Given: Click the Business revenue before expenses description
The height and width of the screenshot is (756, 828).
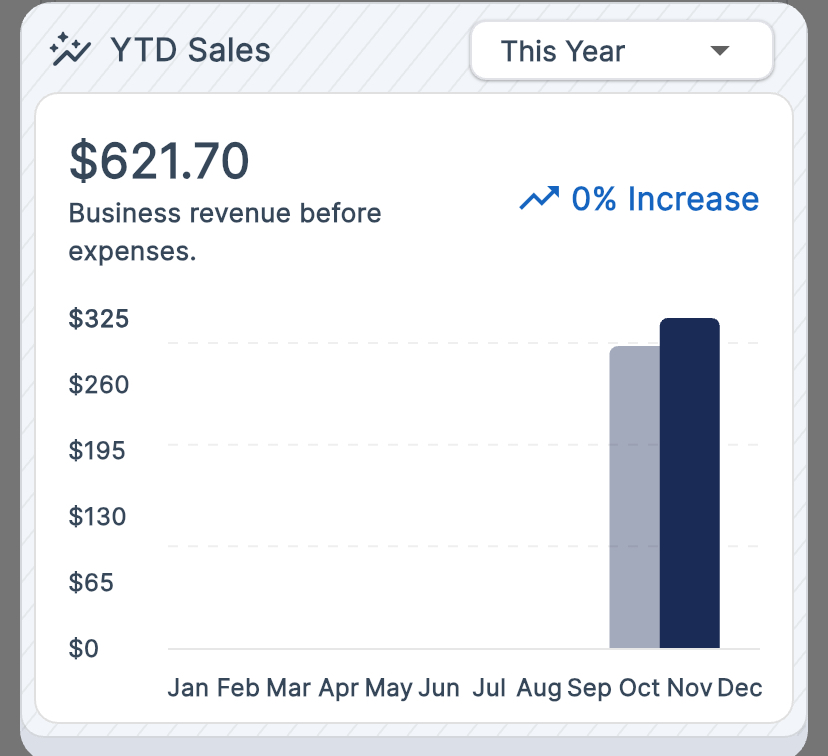Looking at the screenshot, I should coord(225,232).
